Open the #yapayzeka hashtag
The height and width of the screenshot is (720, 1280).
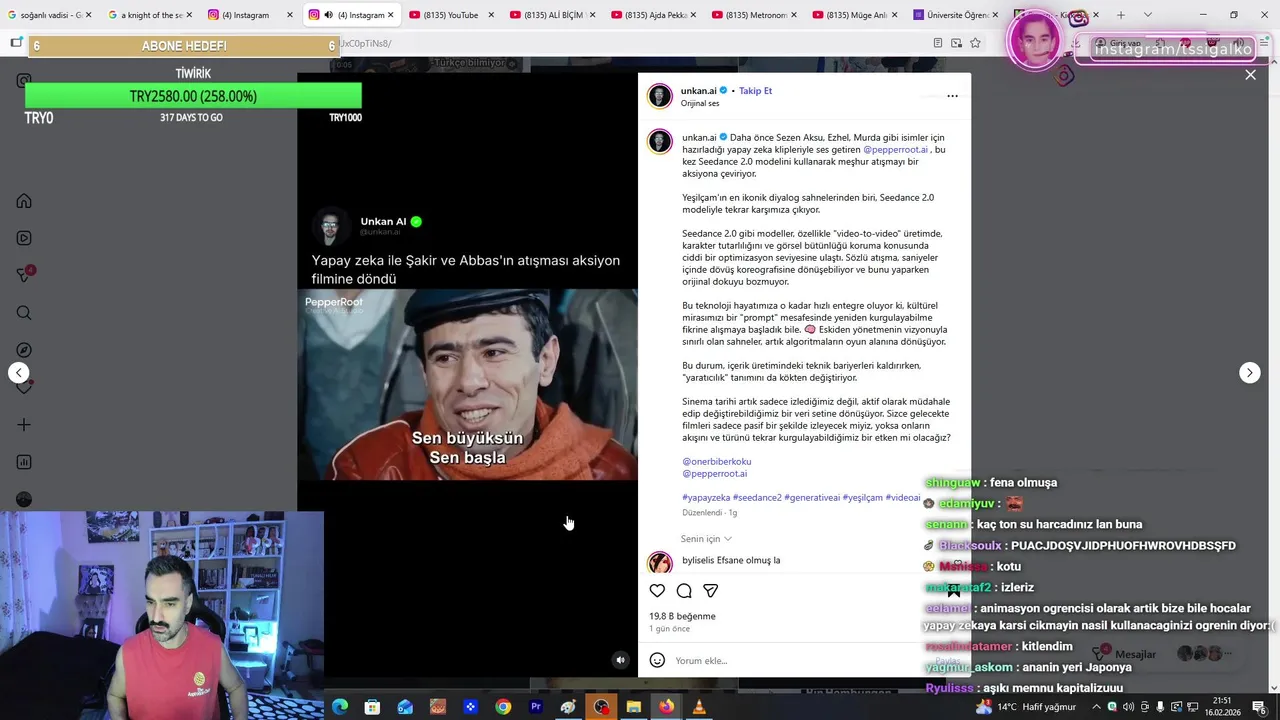706,498
